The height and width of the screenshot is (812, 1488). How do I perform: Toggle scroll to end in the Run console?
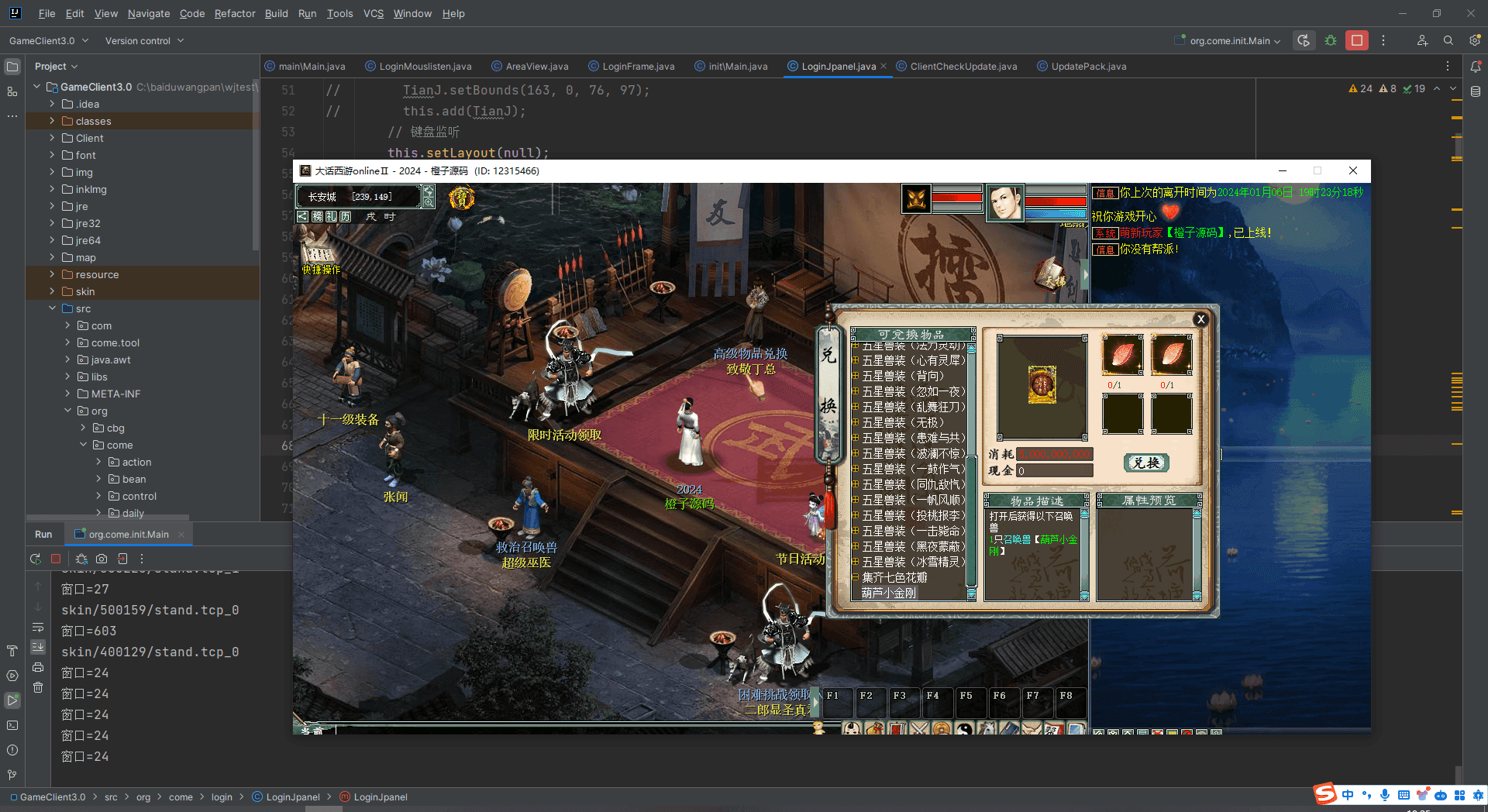tap(38, 647)
